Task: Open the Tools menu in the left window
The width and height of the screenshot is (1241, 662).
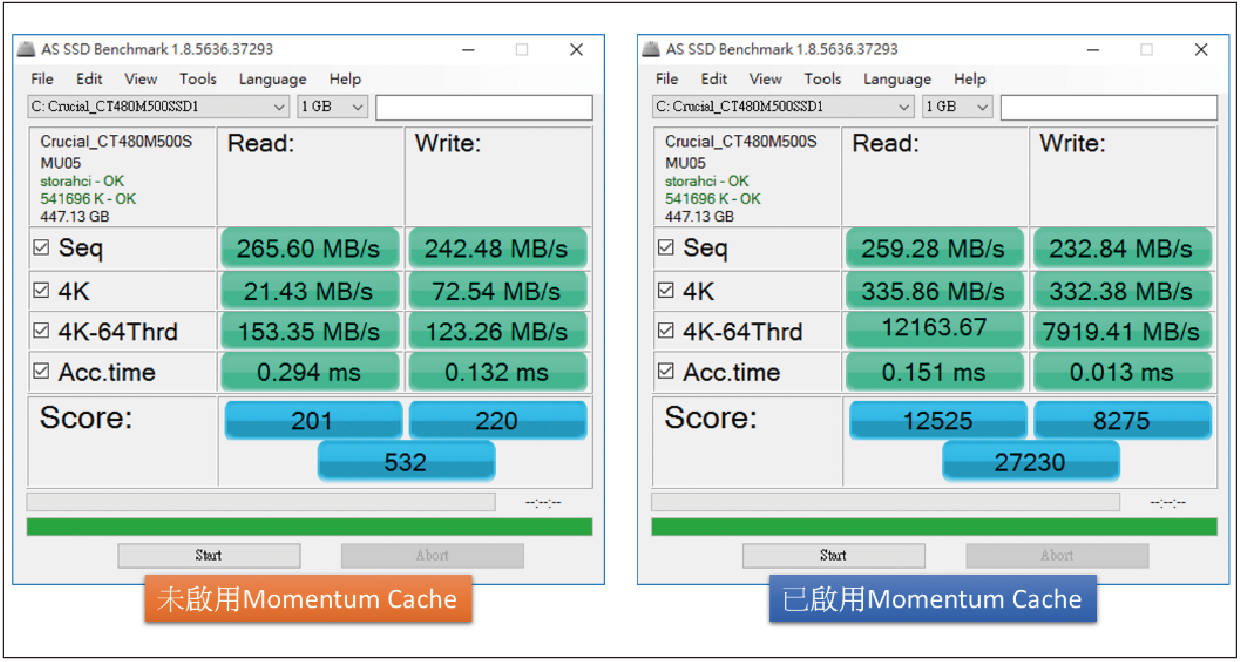Action: pos(198,79)
